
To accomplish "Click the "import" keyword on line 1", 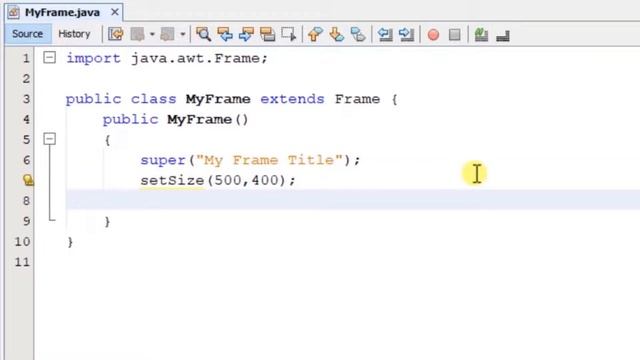I will coord(93,58).
